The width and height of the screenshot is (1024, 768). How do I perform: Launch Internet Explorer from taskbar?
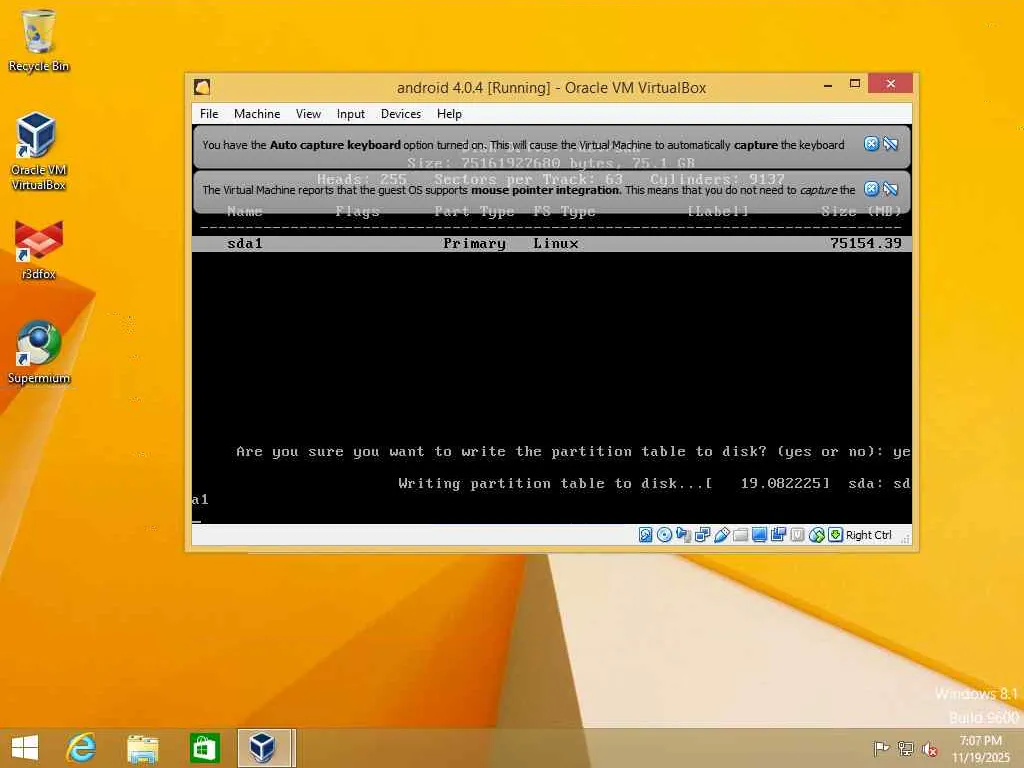[x=81, y=748]
